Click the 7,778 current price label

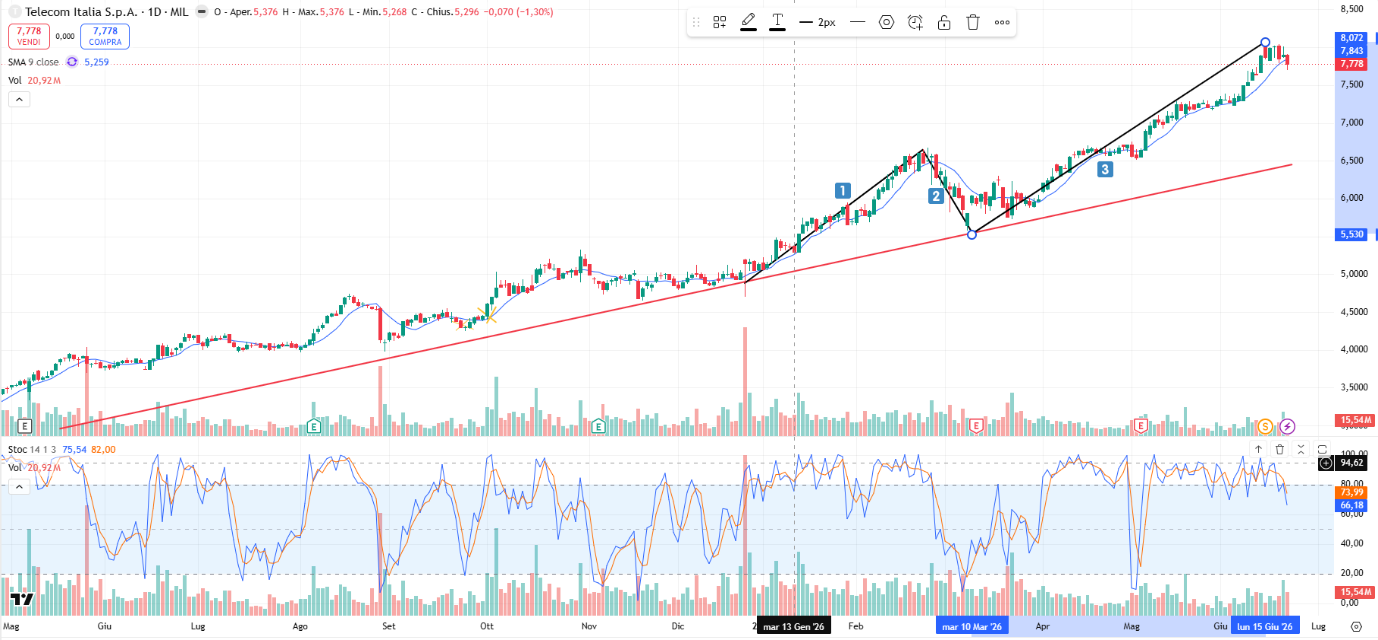click(1352, 64)
